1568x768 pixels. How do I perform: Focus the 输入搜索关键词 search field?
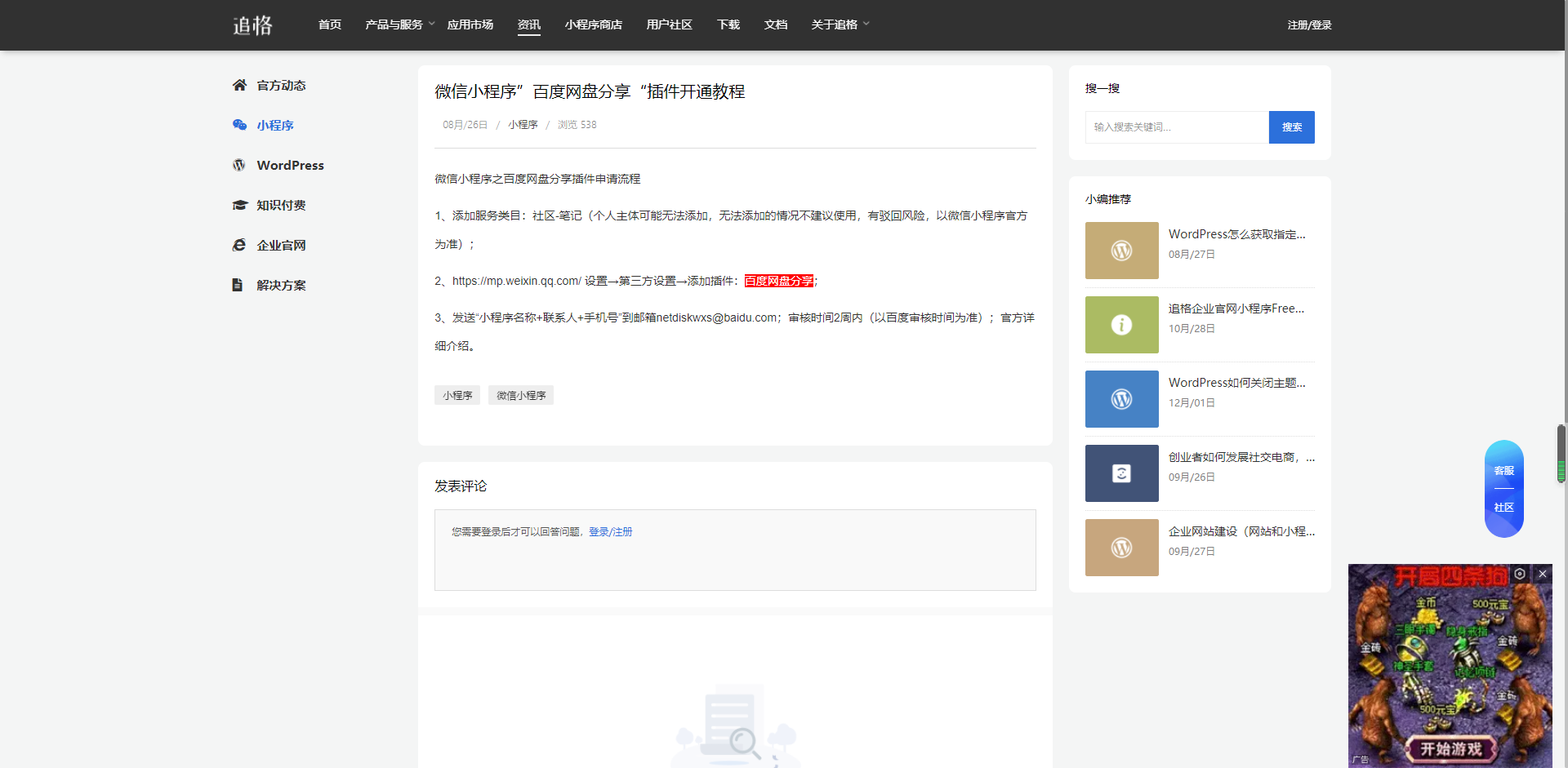pyautogui.click(x=1177, y=127)
